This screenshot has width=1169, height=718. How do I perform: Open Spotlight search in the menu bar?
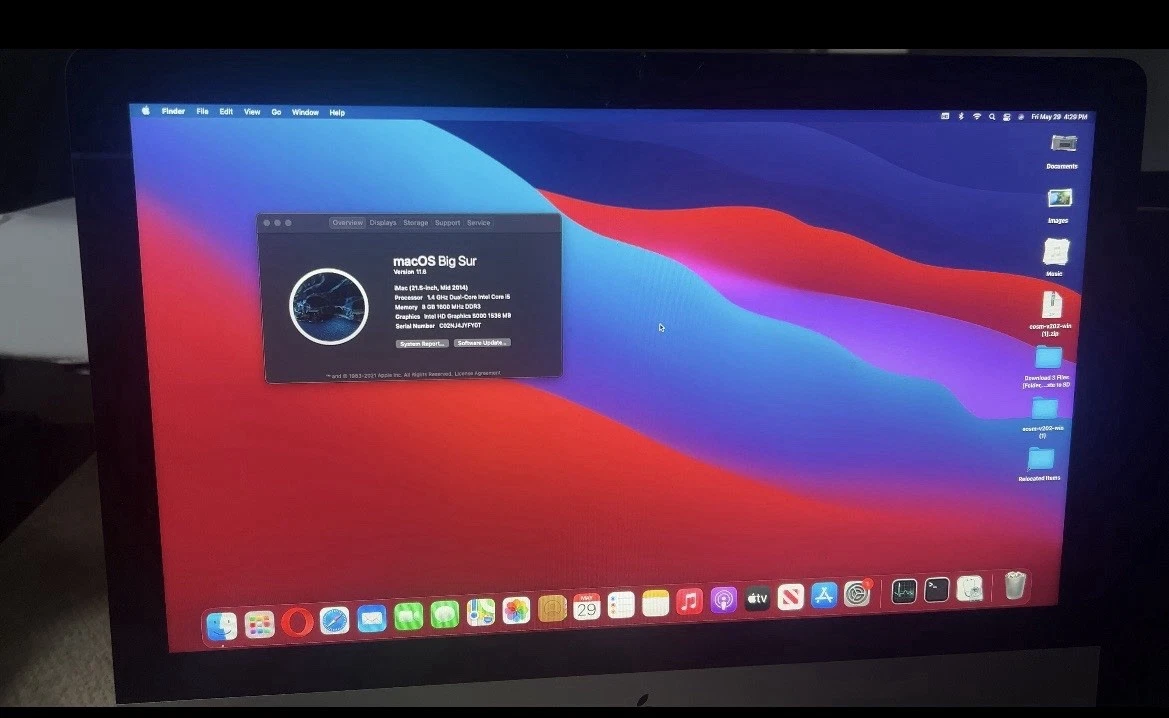[992, 116]
